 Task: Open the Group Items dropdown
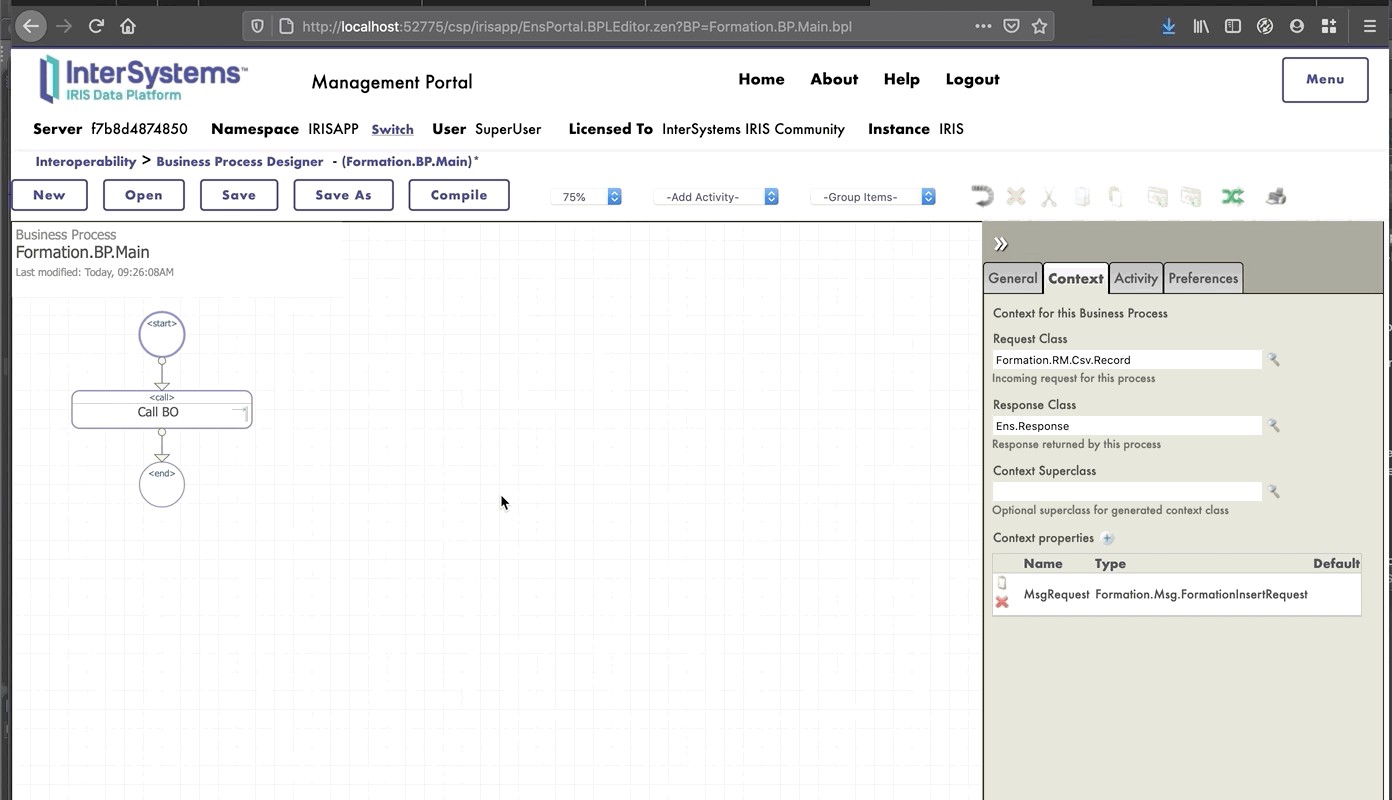873,197
